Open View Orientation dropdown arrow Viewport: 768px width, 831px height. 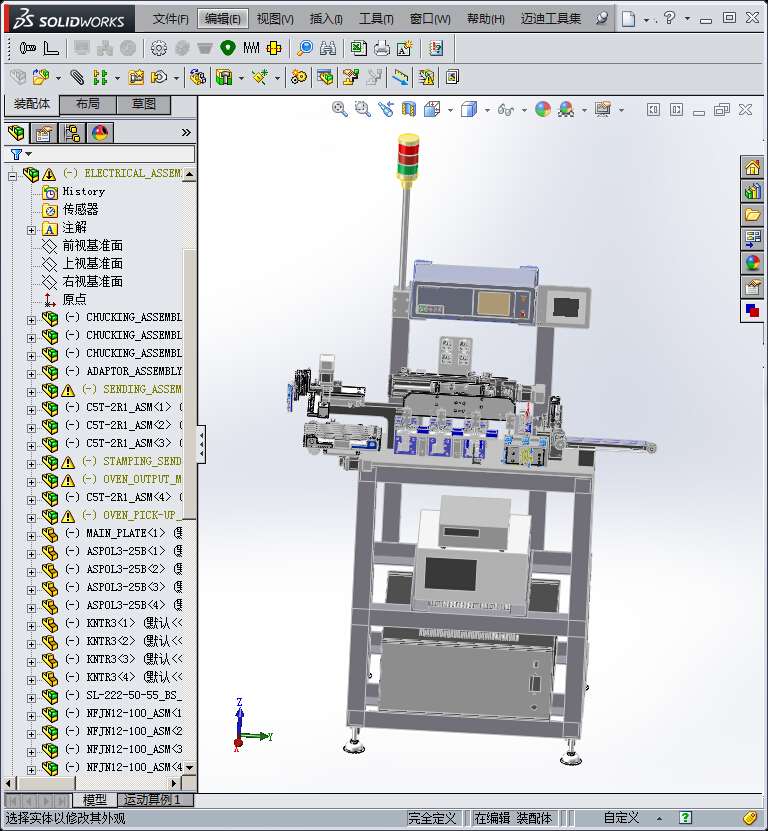coord(451,110)
